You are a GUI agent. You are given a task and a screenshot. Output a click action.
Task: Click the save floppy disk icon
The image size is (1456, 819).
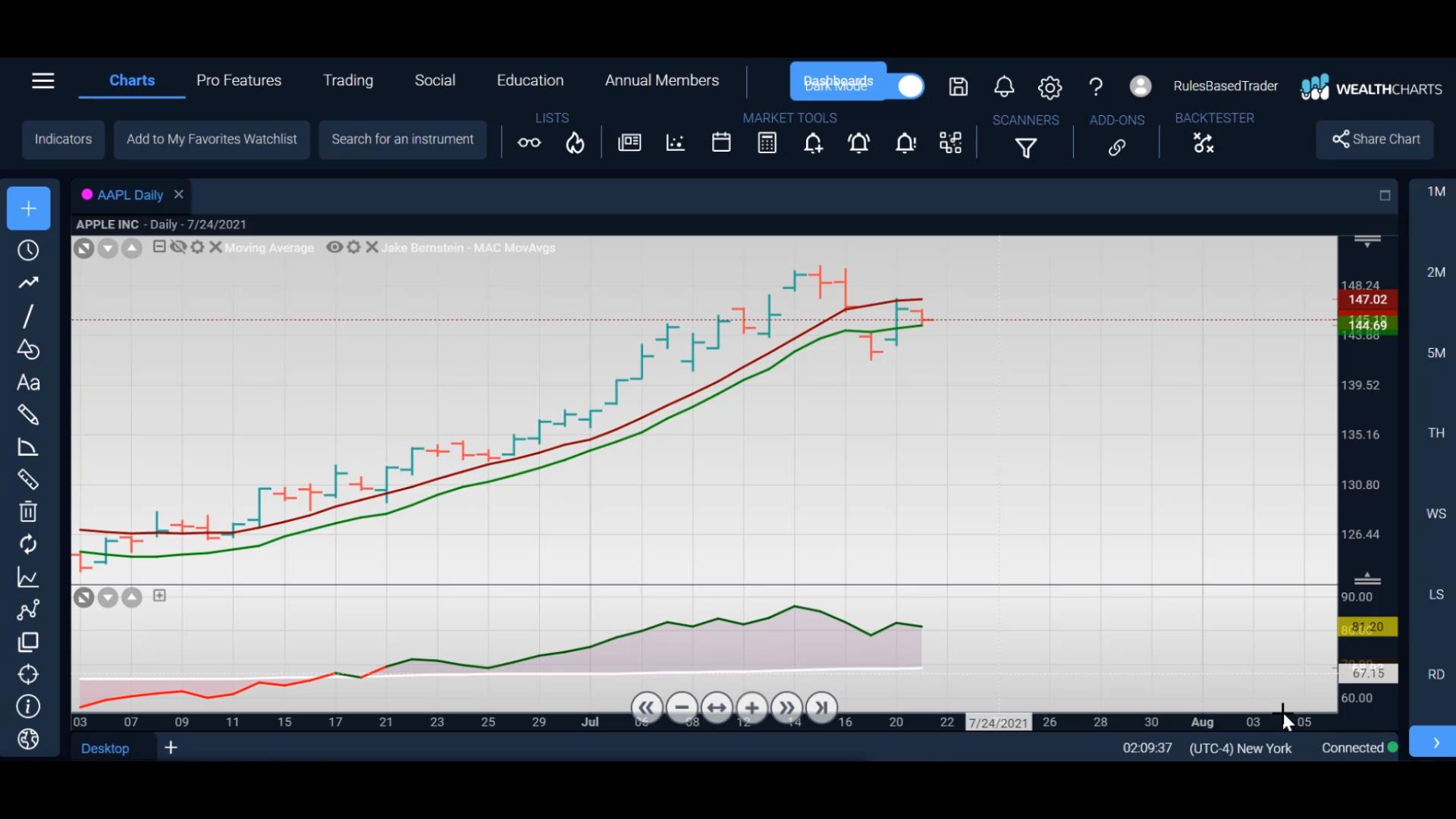[959, 86]
